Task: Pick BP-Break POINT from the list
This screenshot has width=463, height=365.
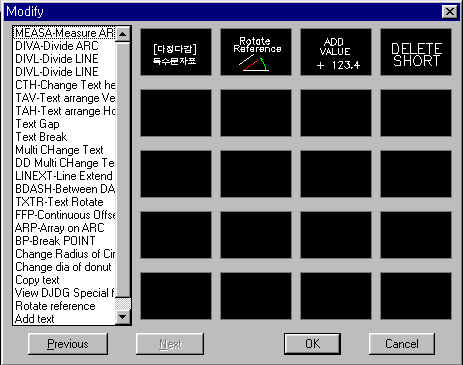Action: click(65, 241)
